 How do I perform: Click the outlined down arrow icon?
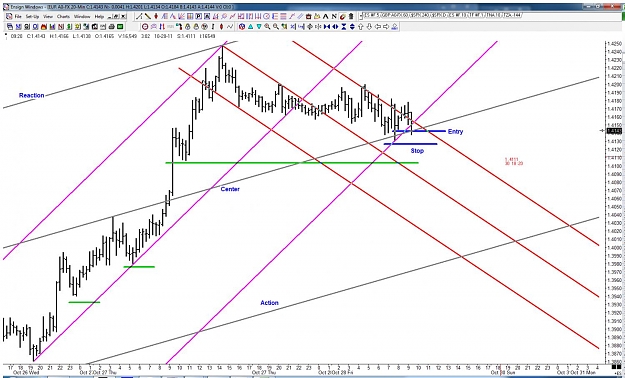click(369, 27)
